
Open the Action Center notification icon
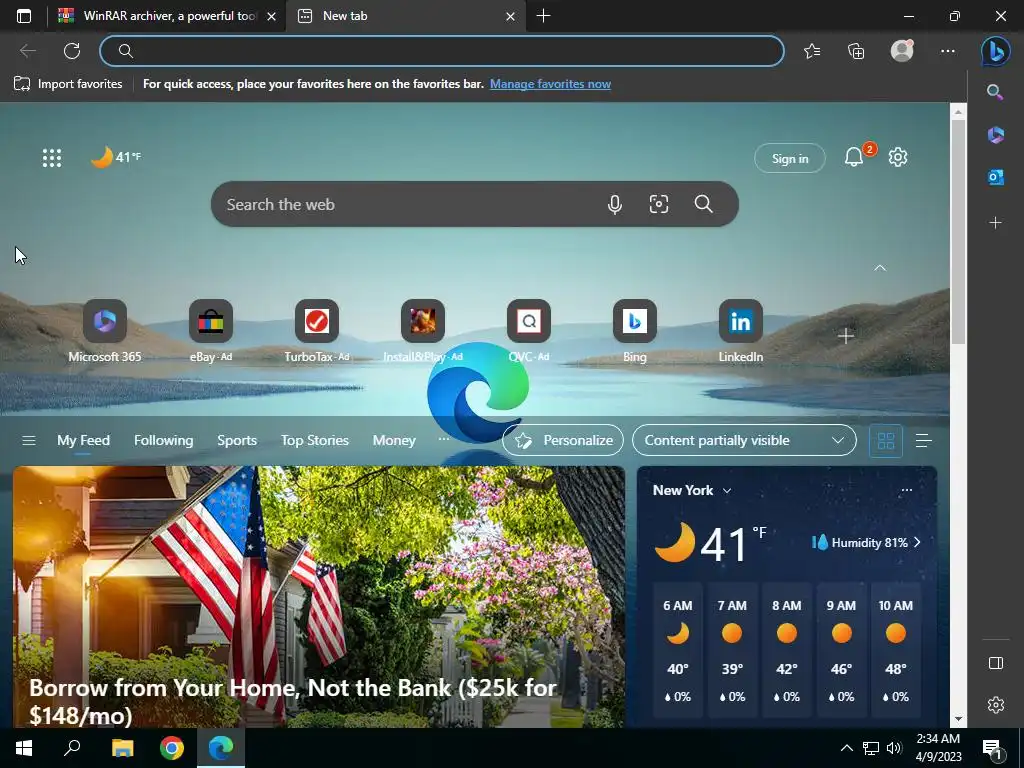click(x=992, y=749)
